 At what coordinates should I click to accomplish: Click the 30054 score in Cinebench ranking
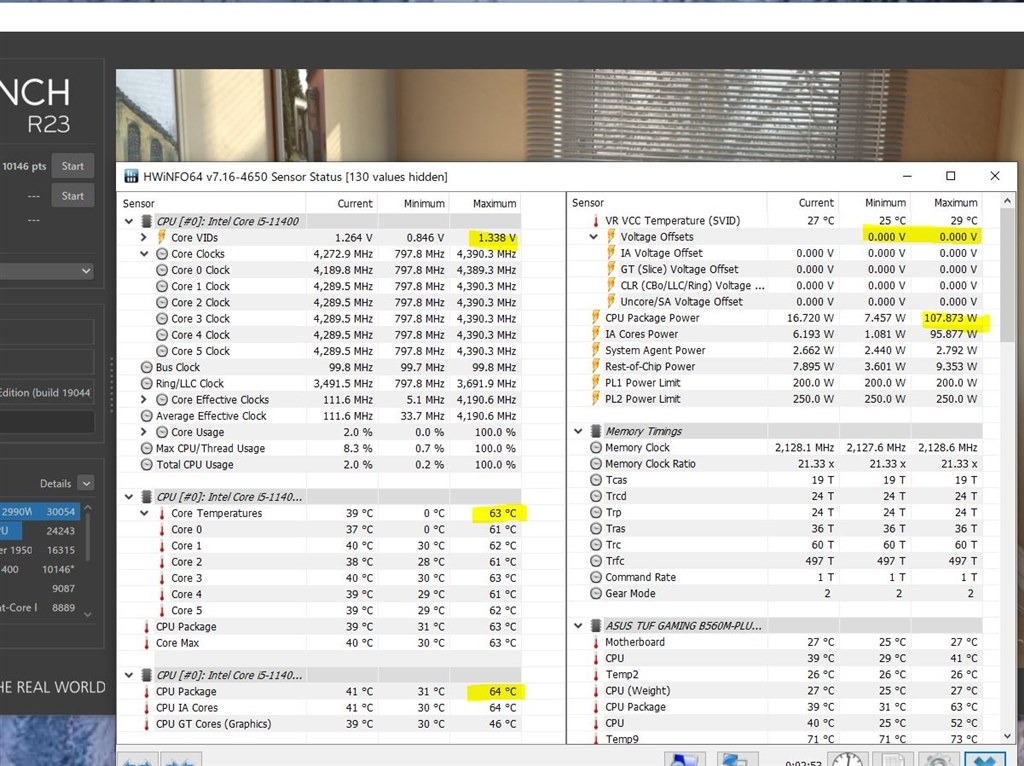pos(61,512)
